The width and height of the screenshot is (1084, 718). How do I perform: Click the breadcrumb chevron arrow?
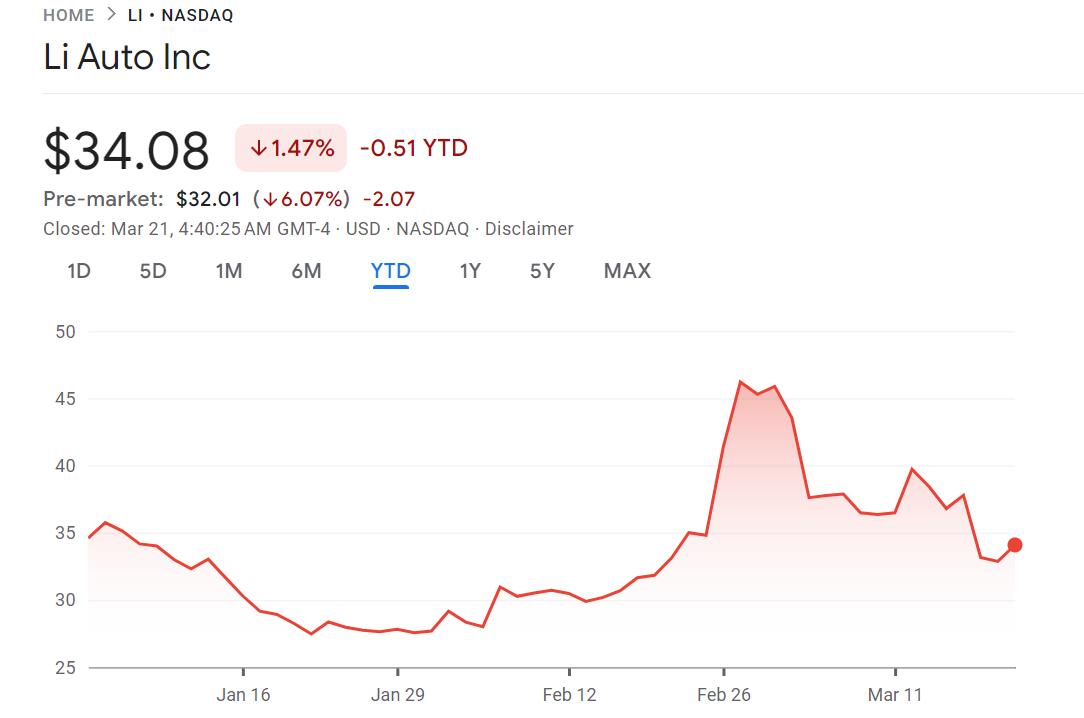(x=111, y=15)
